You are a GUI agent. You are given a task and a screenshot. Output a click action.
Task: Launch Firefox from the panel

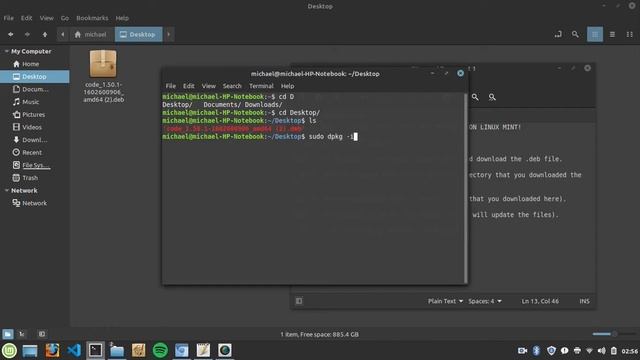point(52,351)
